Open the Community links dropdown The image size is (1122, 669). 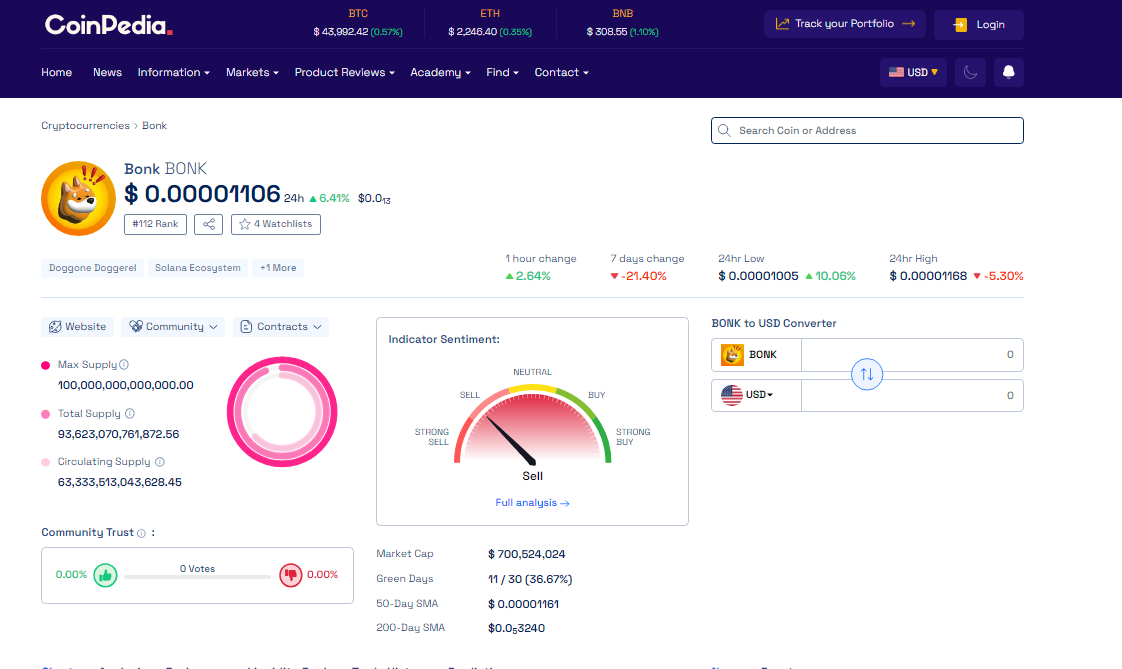173,327
